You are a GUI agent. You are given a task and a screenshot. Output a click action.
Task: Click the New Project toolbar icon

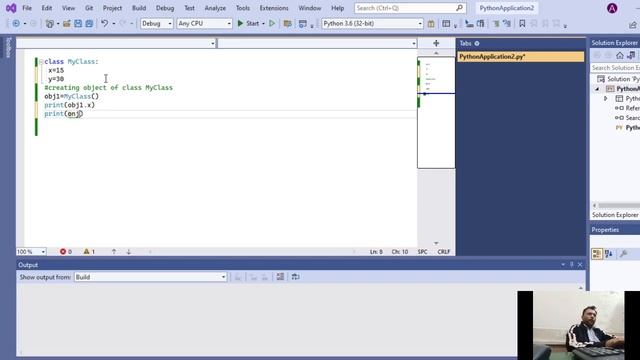click(x=50, y=24)
